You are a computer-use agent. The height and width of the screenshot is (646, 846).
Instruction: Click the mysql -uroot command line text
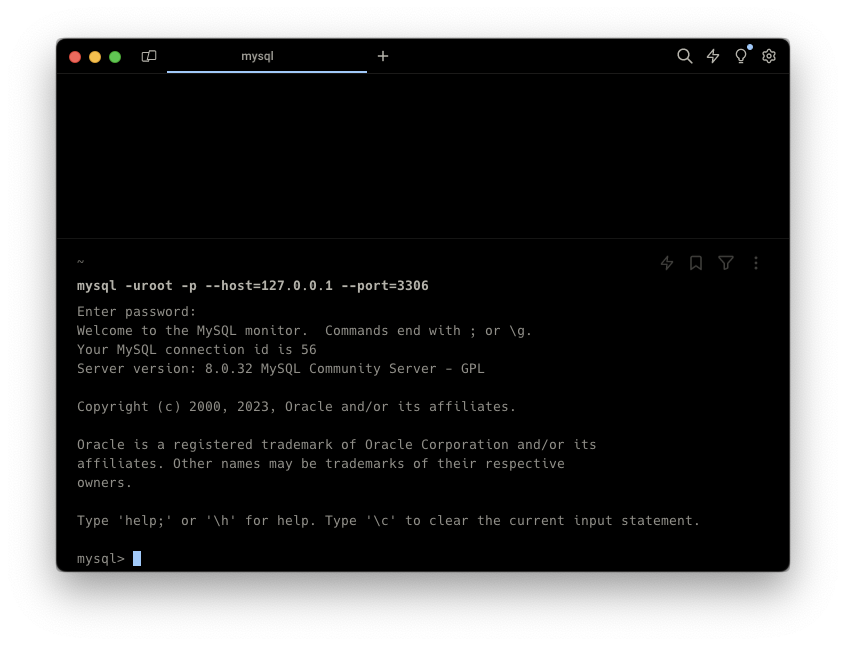[x=252, y=286]
